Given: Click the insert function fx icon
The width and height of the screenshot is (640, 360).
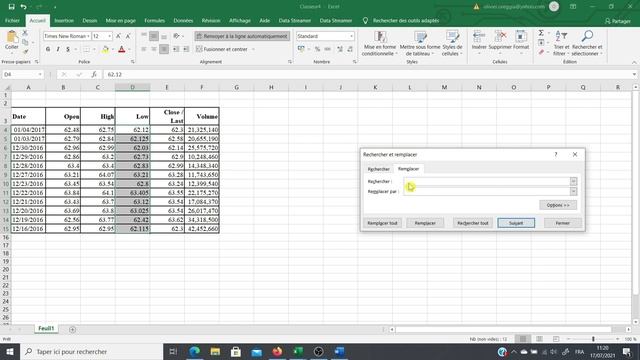Looking at the screenshot, I should click(94, 74).
